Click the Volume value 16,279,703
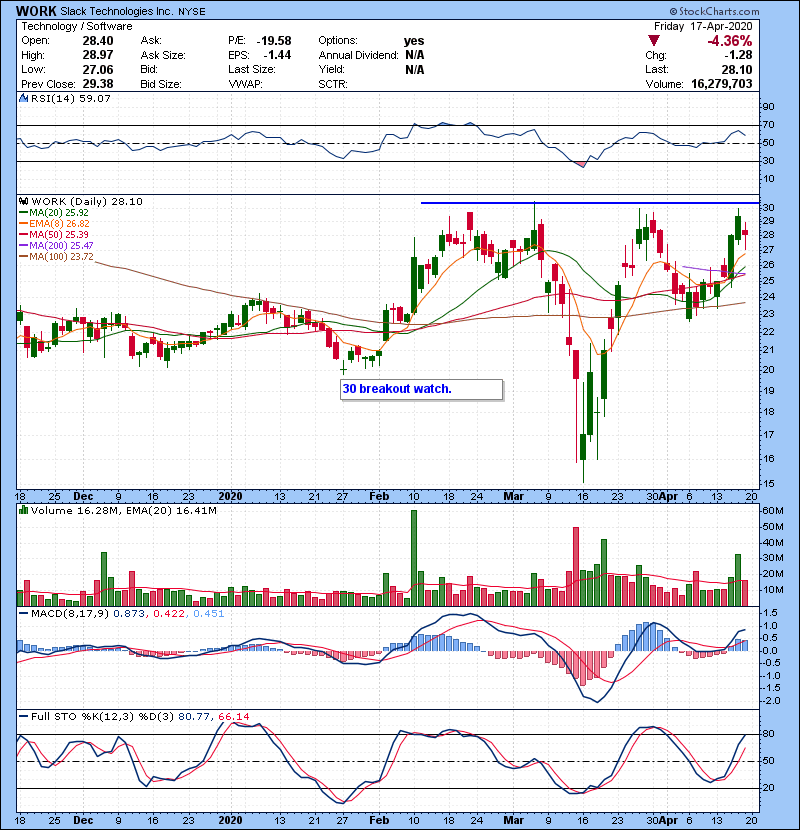800x830 pixels. pyautogui.click(x=722, y=84)
